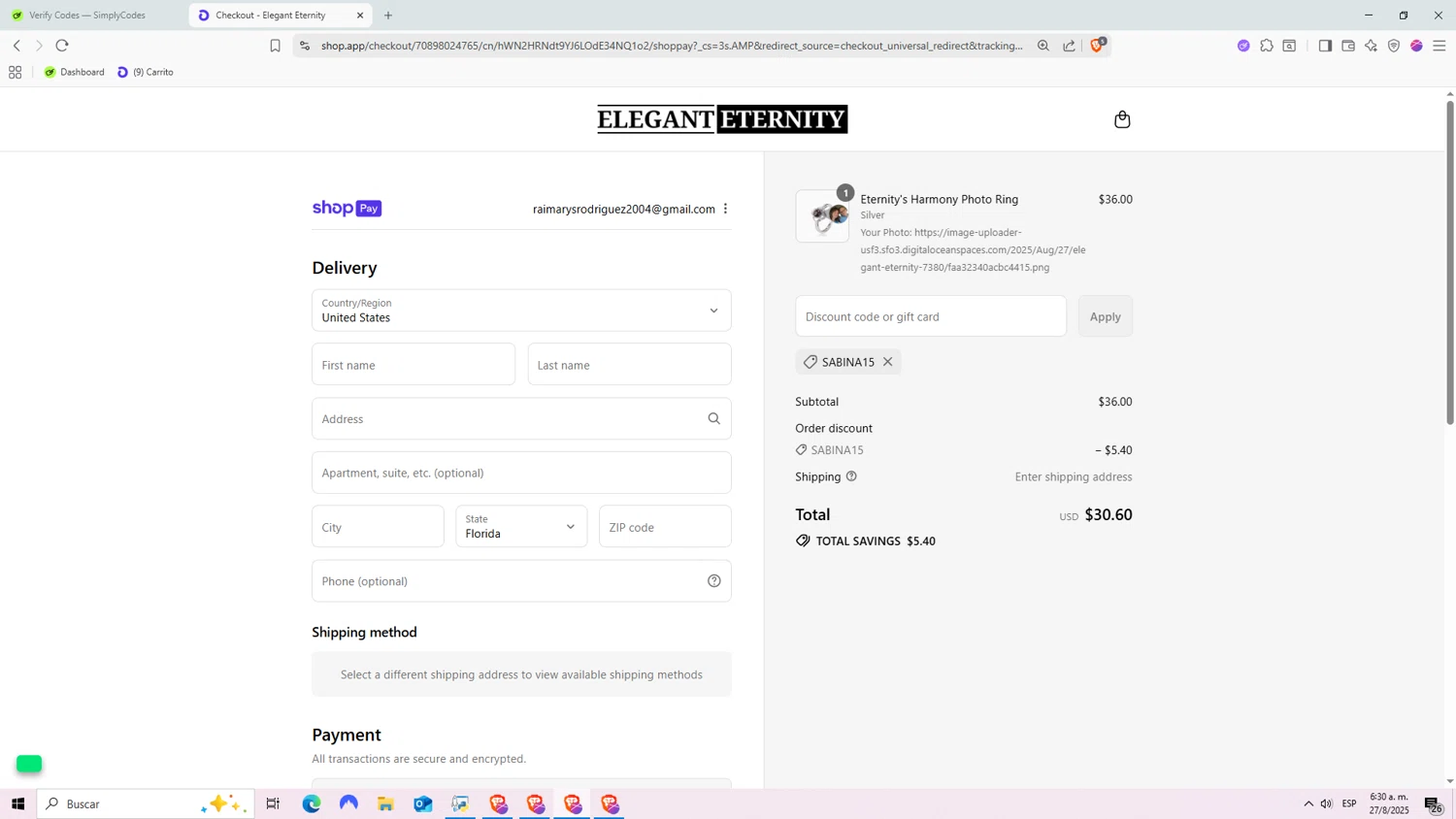Screen dimensions: 1456x819
Task: Open Outlook from the taskbar
Action: click(423, 803)
